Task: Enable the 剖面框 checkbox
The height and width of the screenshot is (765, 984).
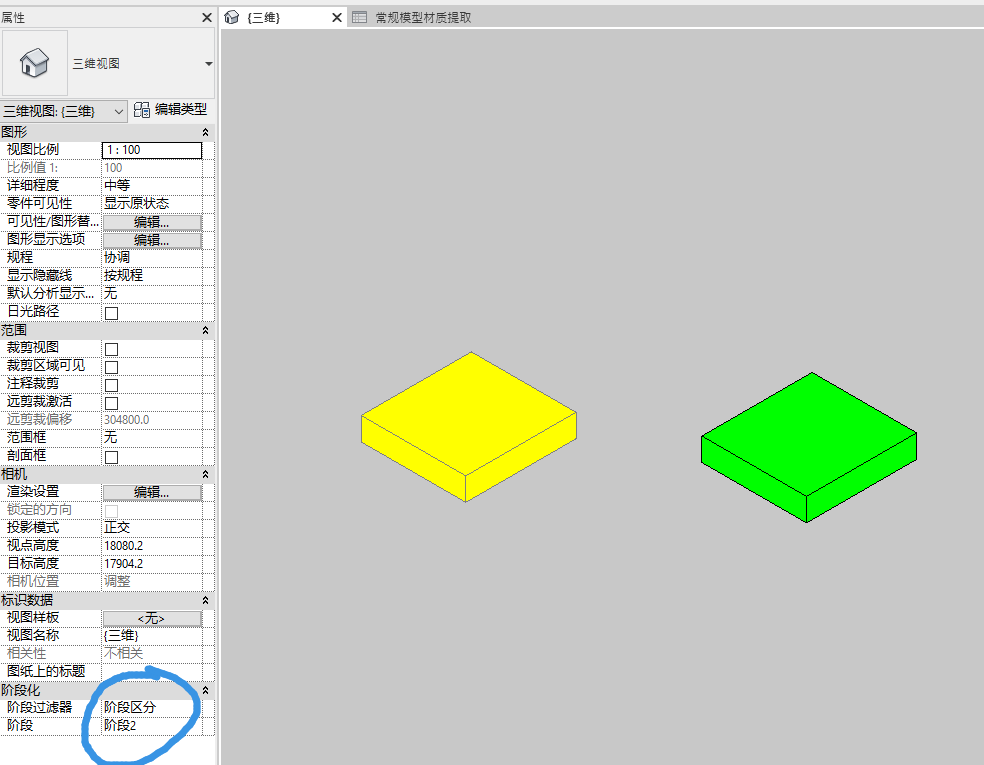Action: coord(112,457)
